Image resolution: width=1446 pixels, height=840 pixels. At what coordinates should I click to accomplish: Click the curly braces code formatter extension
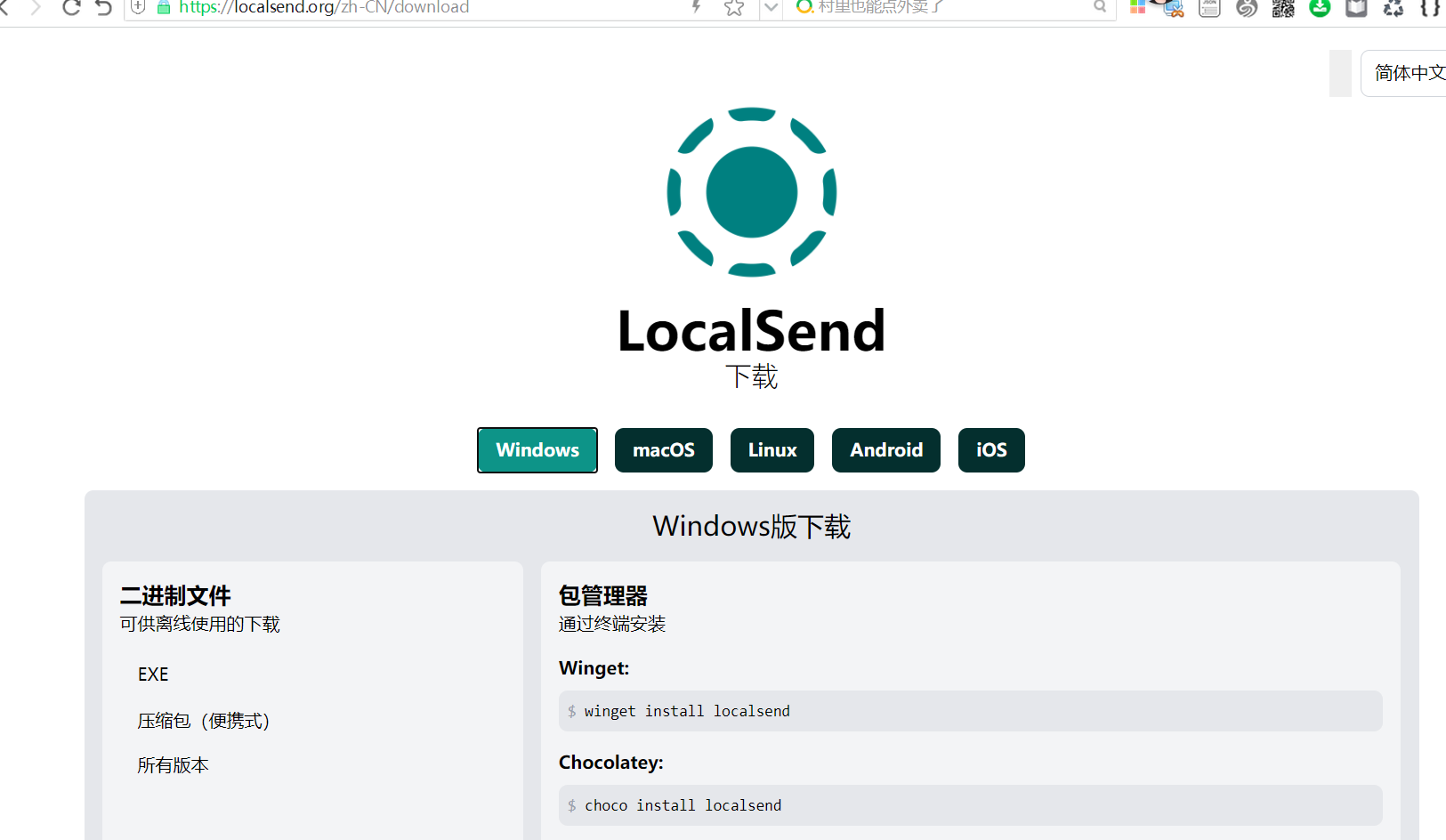tap(1429, 9)
